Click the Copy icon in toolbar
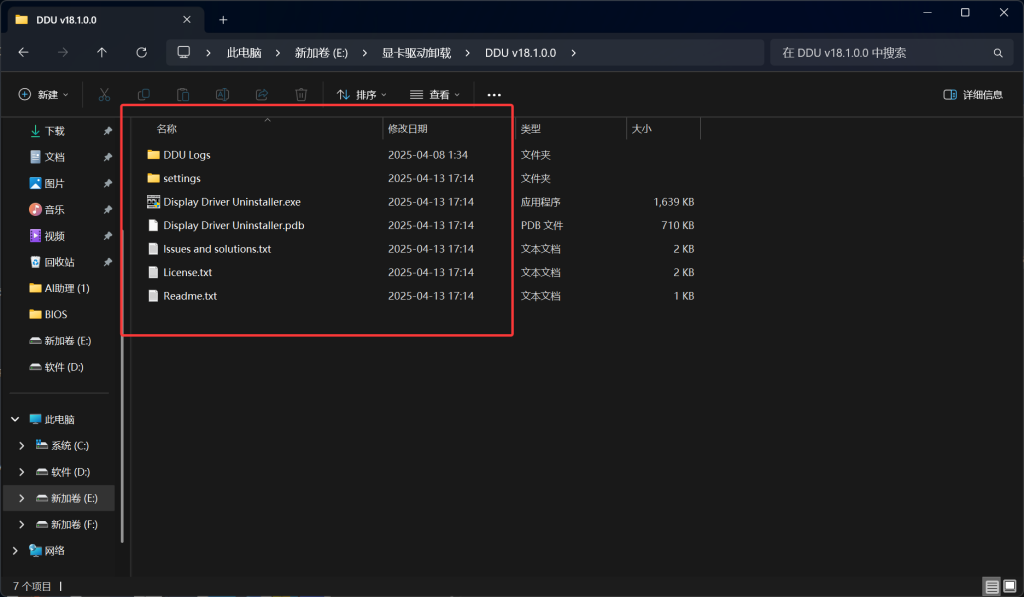1024x597 pixels. coord(144,95)
